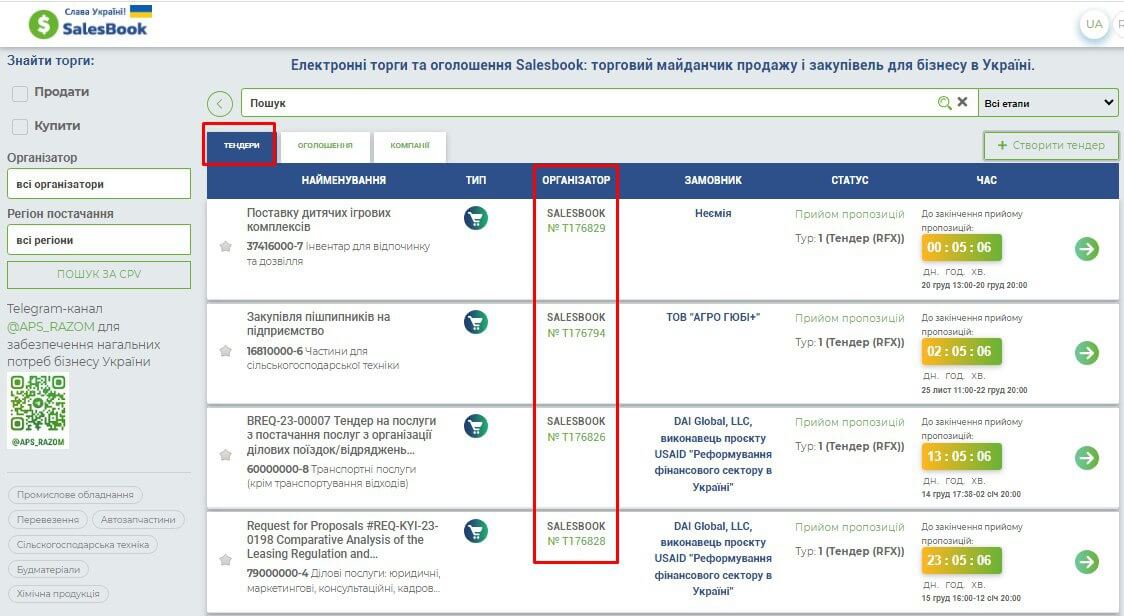The image size is (1124, 616).
Task: Click the 'Замовник' column header
Action: click(713, 180)
